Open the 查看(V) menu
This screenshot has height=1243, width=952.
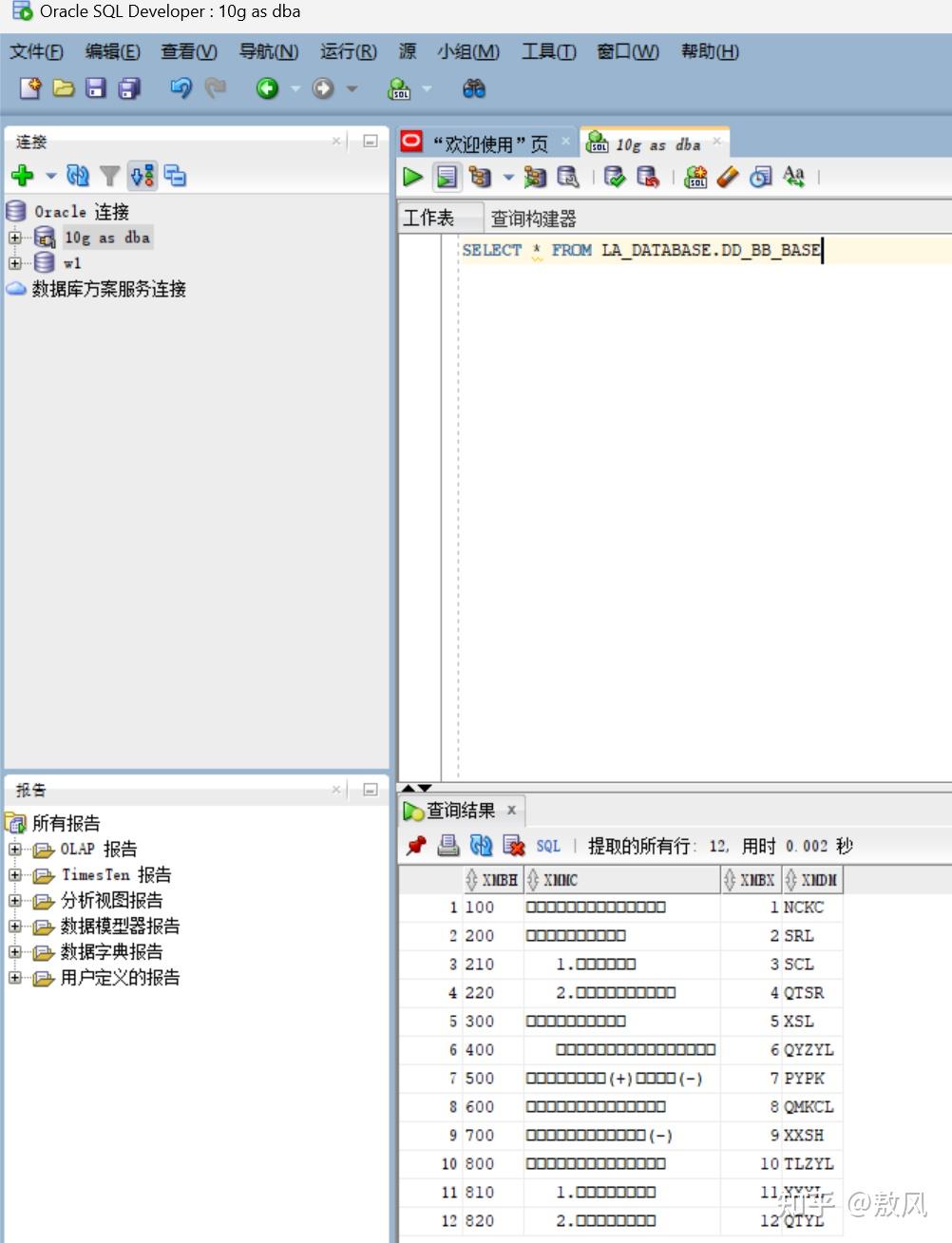tap(188, 51)
